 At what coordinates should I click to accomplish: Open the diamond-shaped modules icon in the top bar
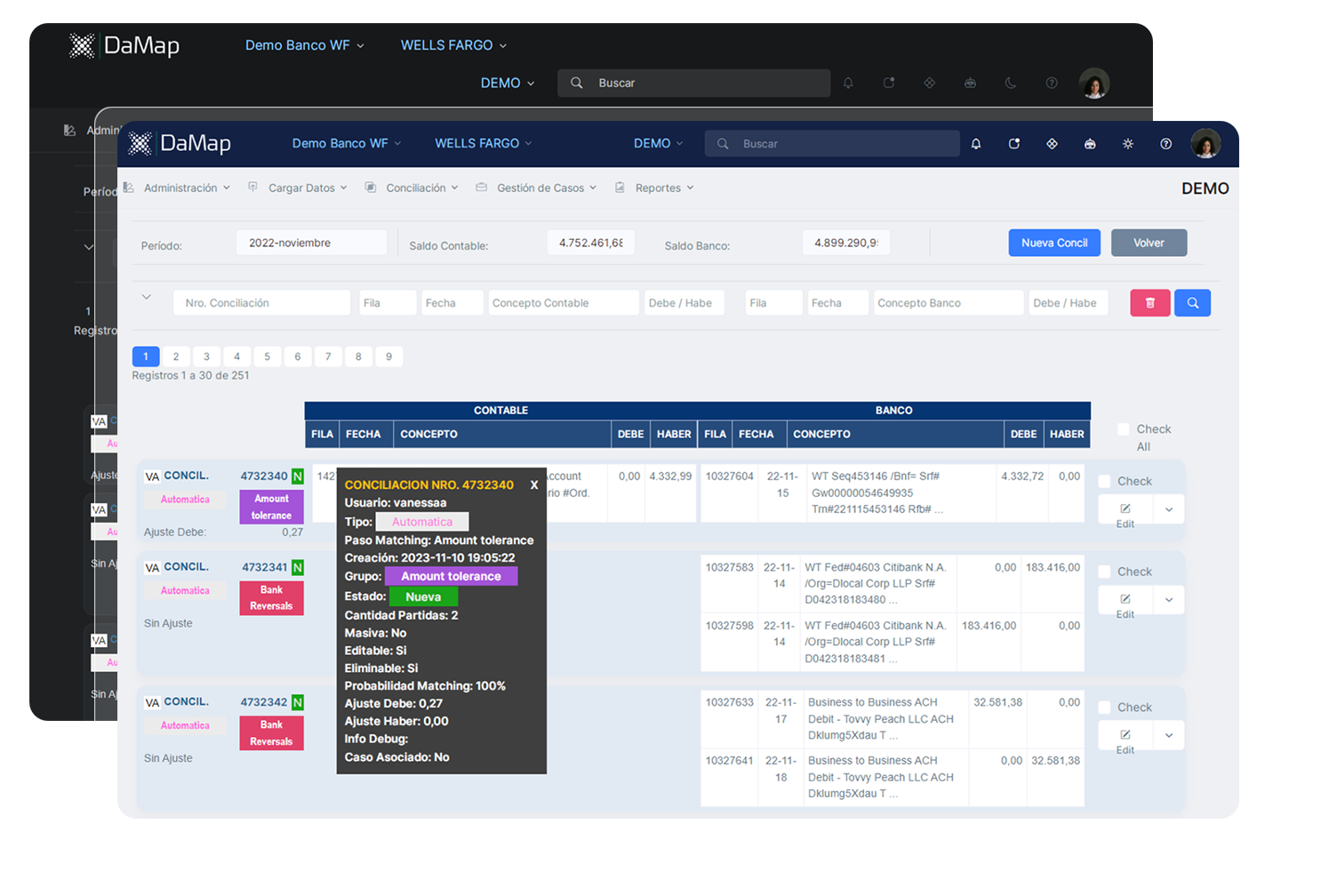[x=1052, y=143]
